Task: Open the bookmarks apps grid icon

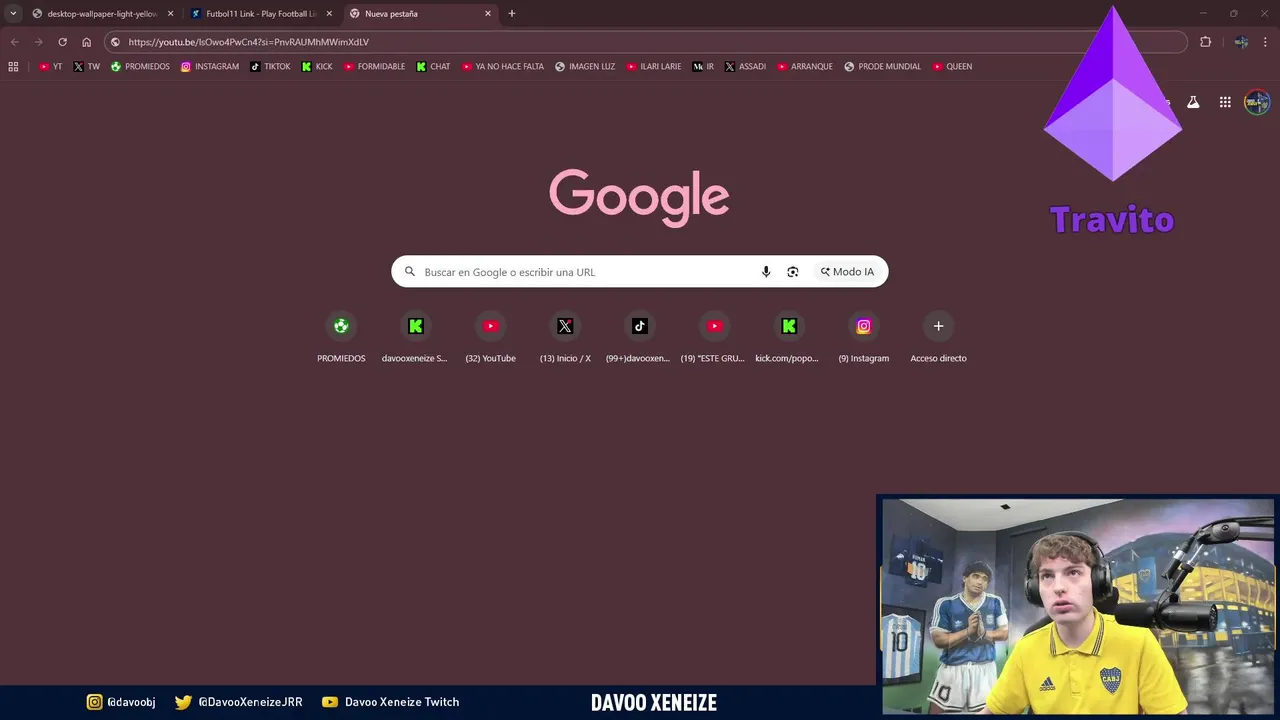Action: 13,67
